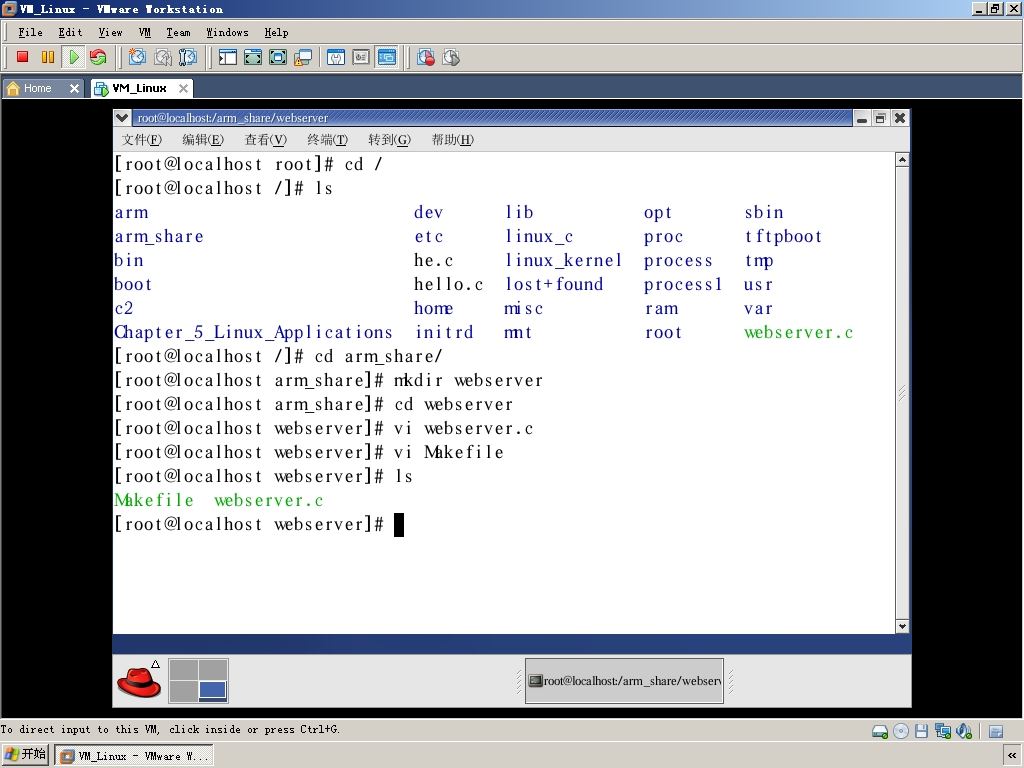This screenshot has width=1024, height=768.
Task: Click the network adapter status icon
Action: pyautogui.click(x=942, y=731)
